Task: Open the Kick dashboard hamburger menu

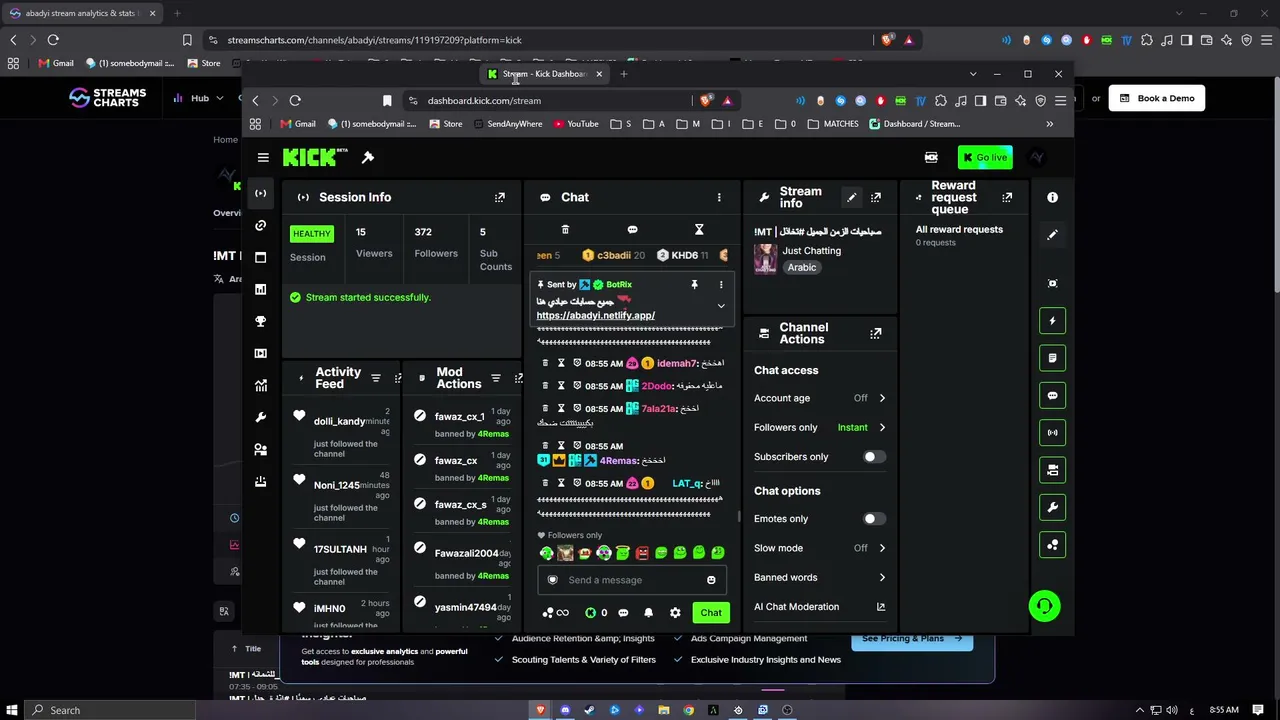Action: click(263, 157)
